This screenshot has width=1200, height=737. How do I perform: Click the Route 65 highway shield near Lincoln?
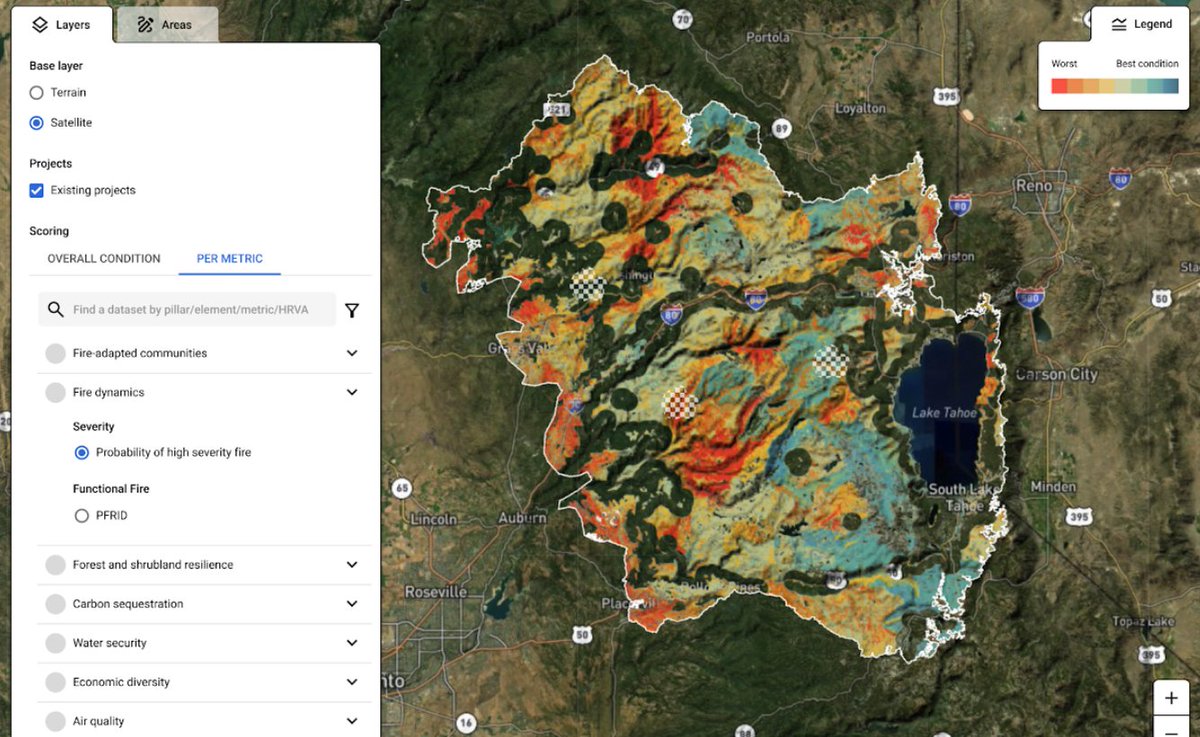coord(402,489)
